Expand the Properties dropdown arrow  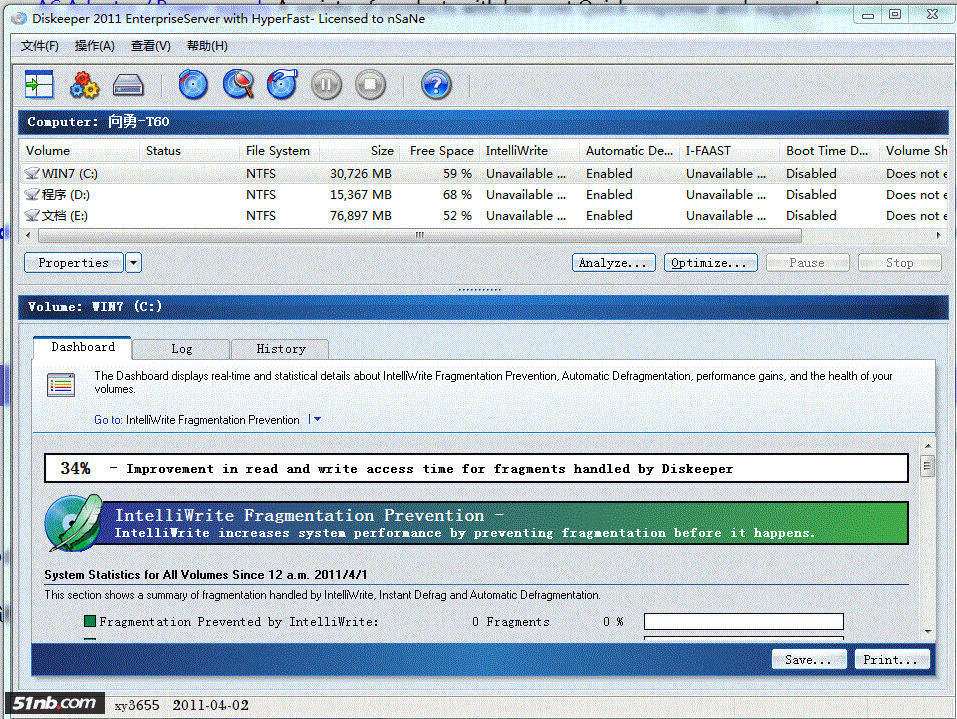tap(134, 263)
